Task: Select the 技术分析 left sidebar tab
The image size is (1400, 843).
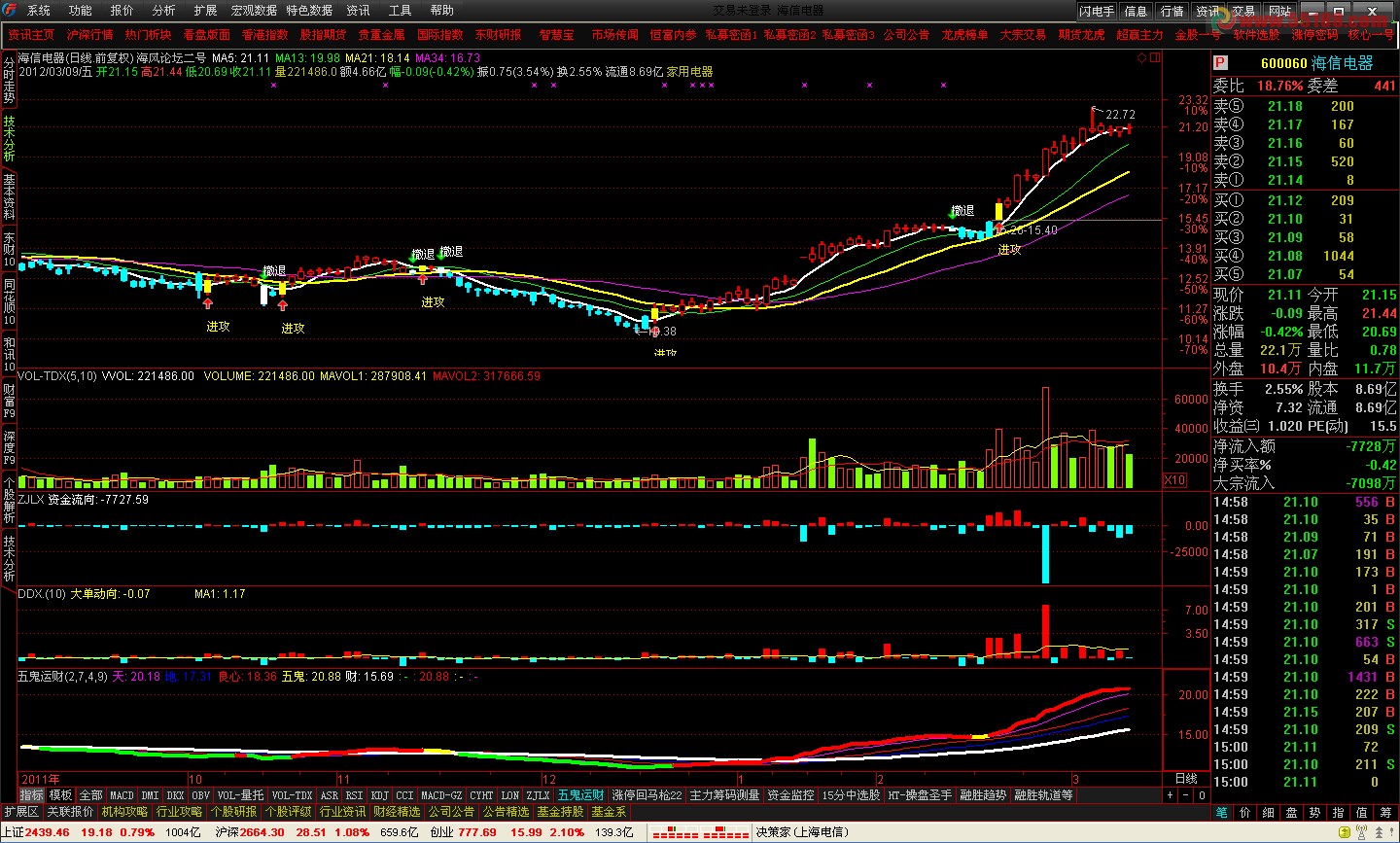Action: [9, 140]
